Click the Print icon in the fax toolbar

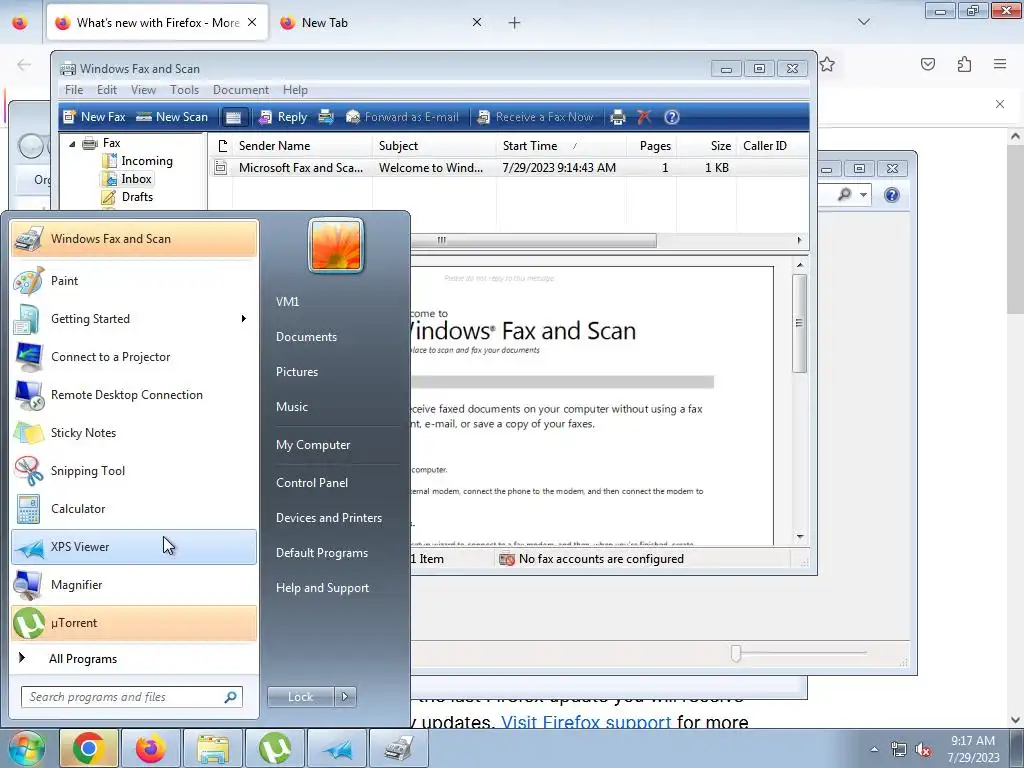pyautogui.click(x=618, y=117)
